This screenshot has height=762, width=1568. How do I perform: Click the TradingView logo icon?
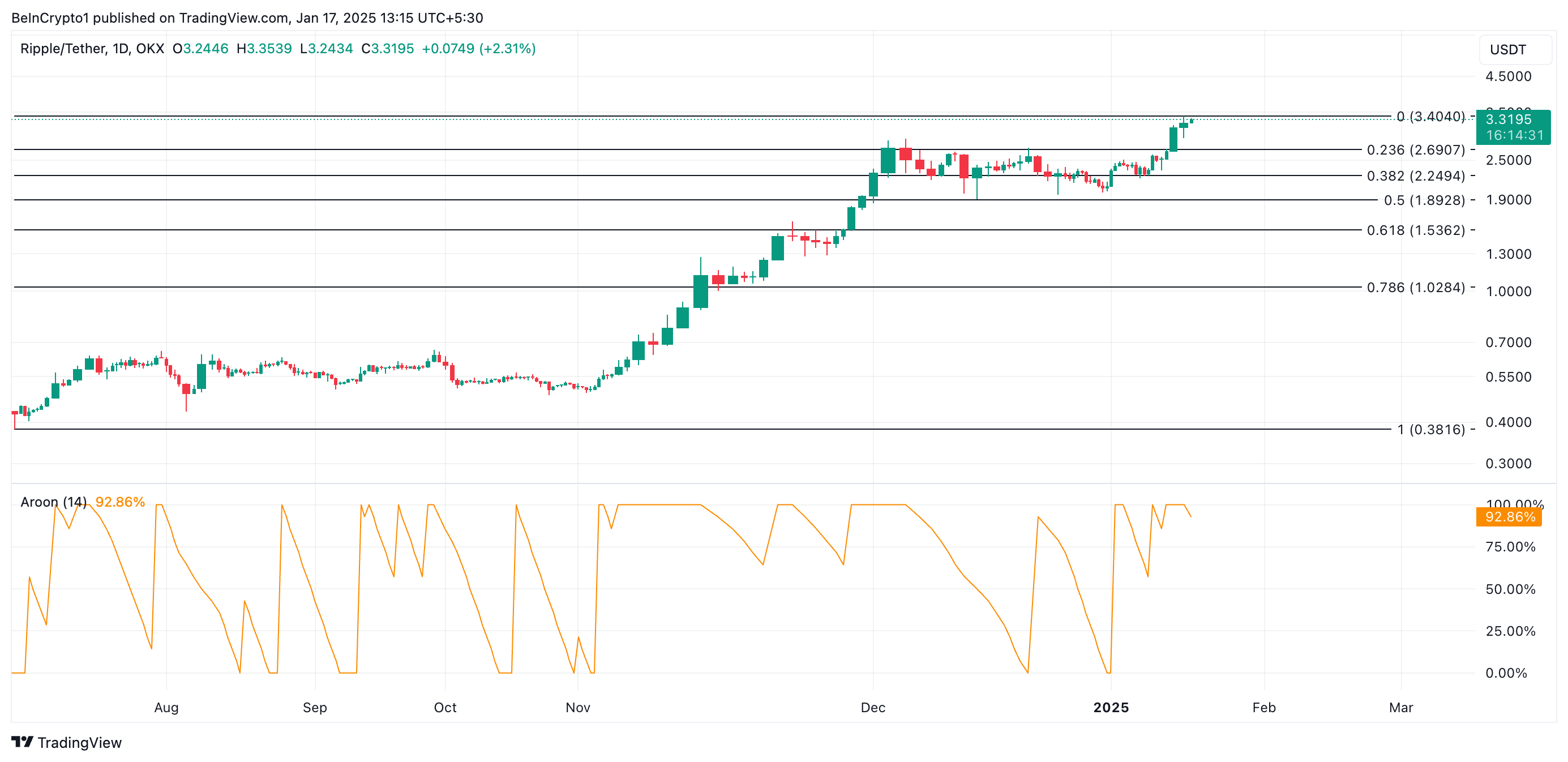click(22, 741)
